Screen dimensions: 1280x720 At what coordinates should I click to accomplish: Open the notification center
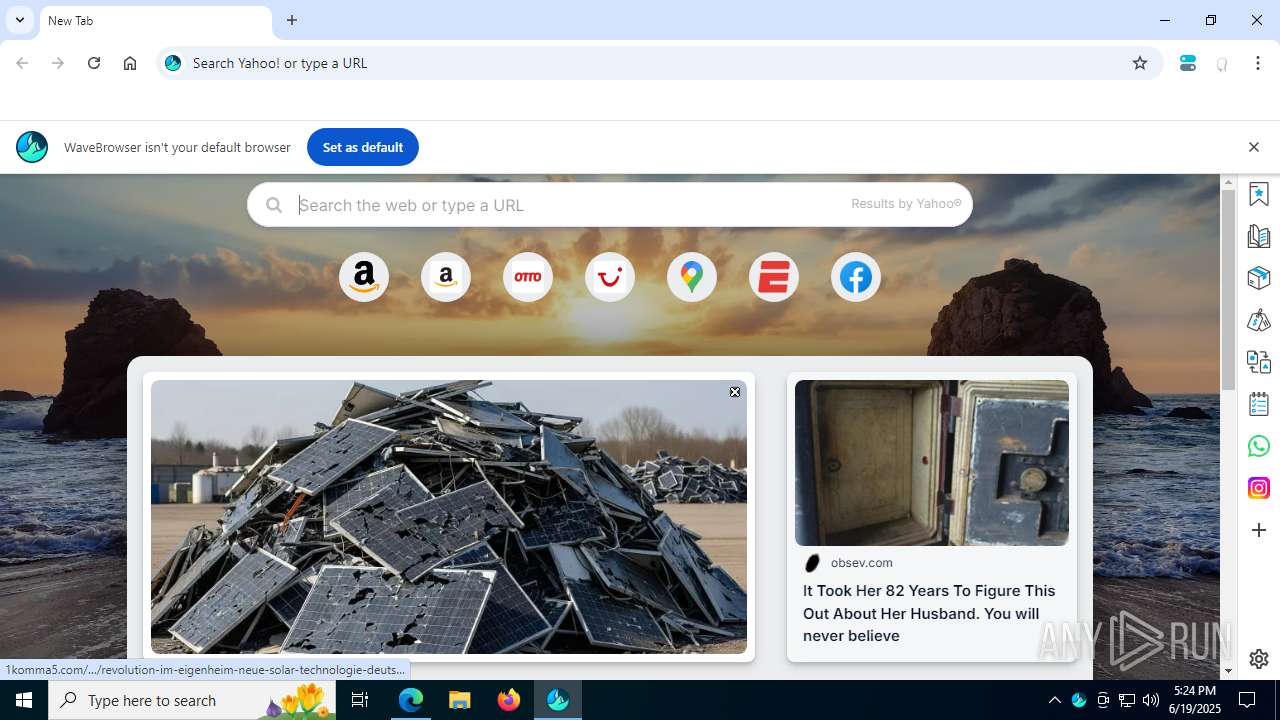point(1247,700)
